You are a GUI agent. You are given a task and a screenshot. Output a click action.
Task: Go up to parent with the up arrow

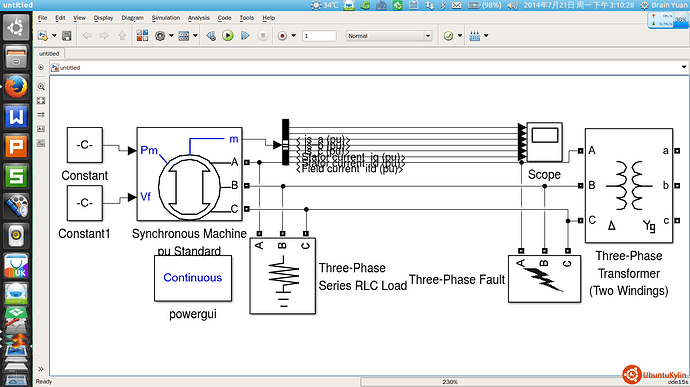pos(122,36)
